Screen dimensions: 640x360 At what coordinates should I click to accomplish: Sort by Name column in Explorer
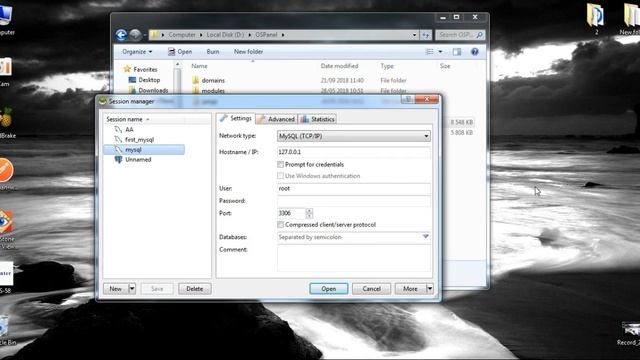(199, 66)
